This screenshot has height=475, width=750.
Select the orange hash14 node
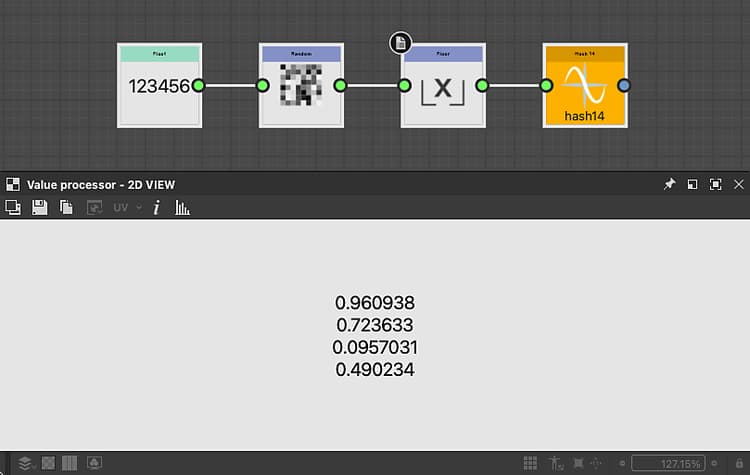(585, 86)
